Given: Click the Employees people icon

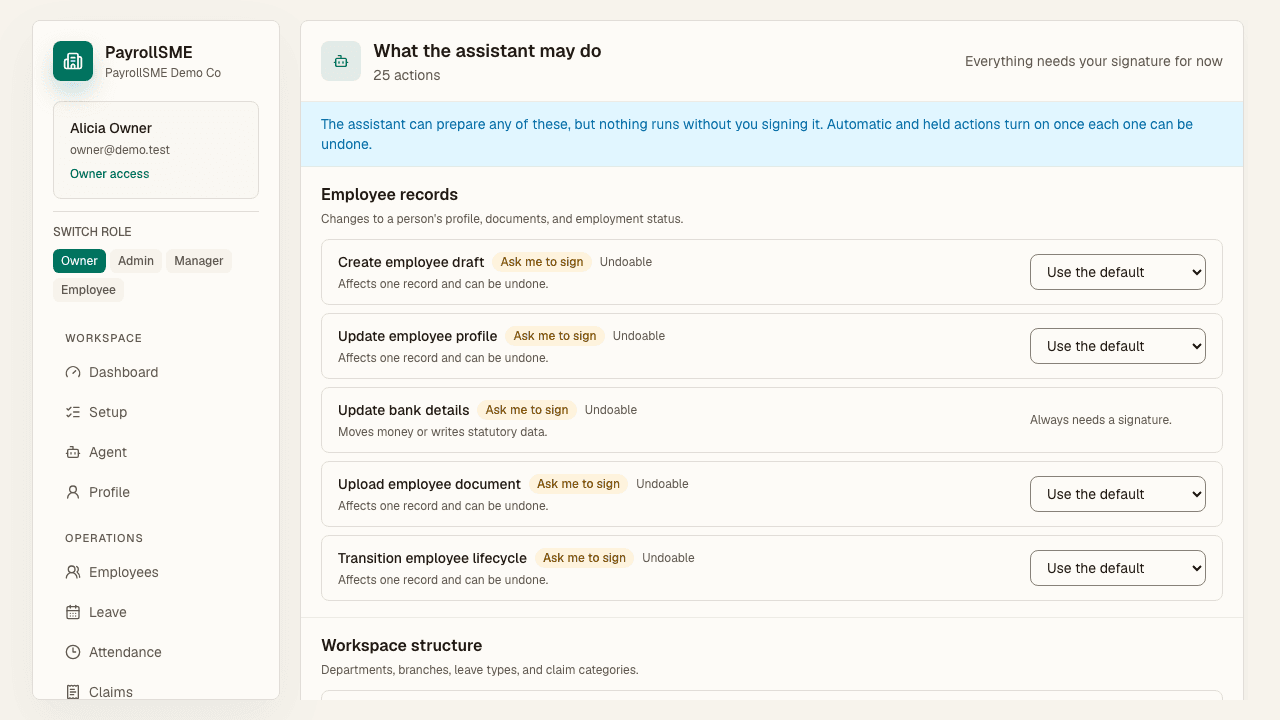Looking at the screenshot, I should (73, 572).
